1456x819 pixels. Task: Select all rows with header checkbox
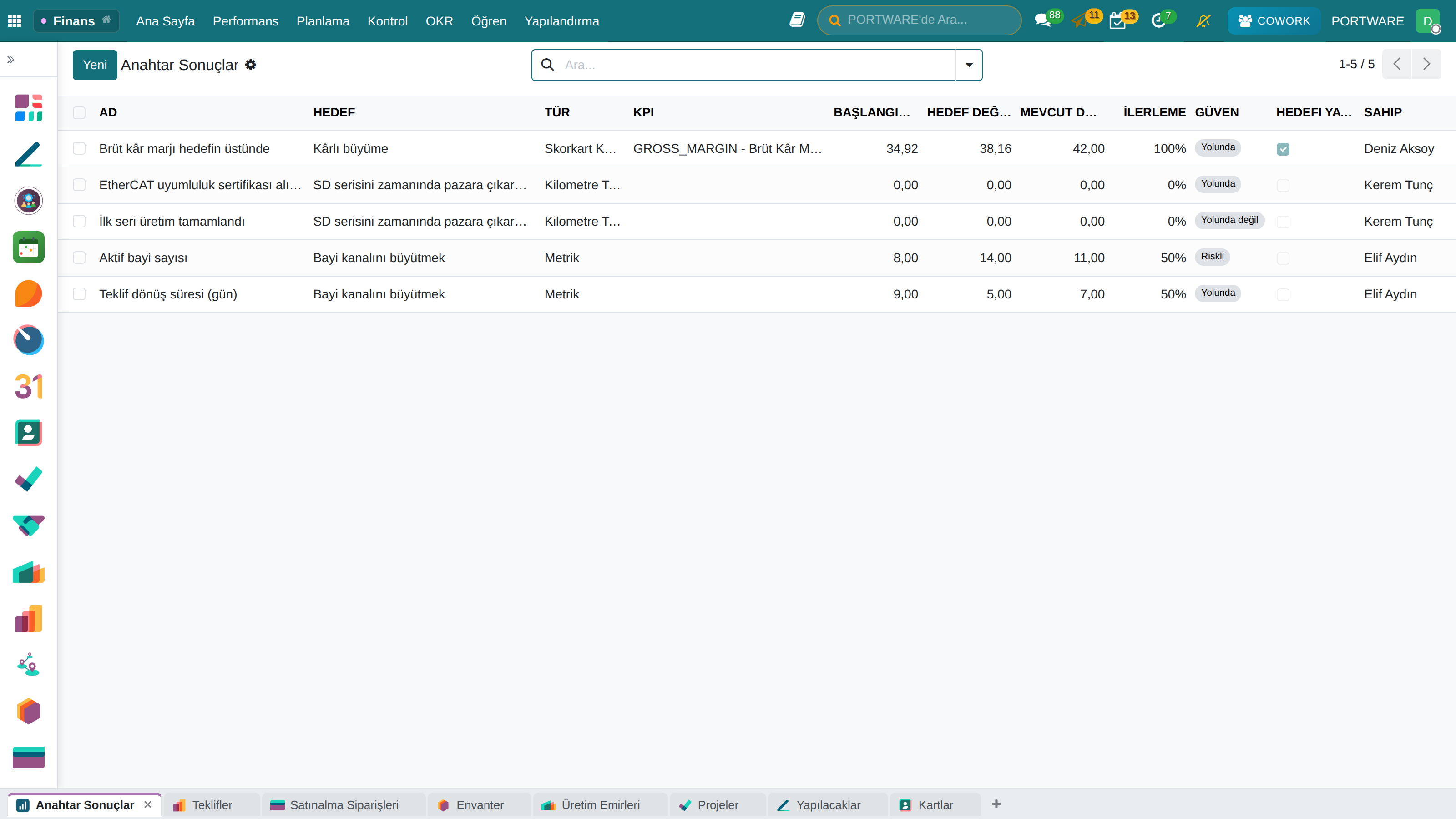(79, 112)
